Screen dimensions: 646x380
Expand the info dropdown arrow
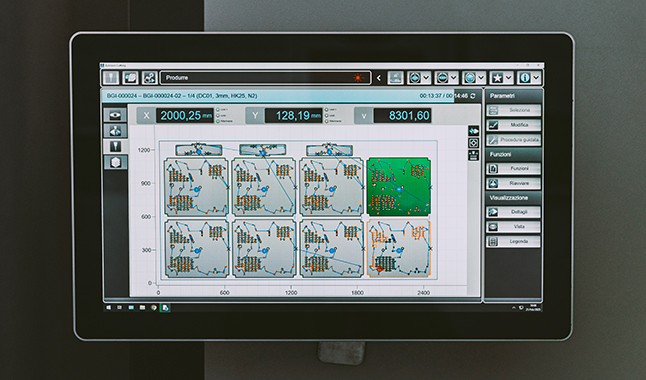tap(536, 77)
